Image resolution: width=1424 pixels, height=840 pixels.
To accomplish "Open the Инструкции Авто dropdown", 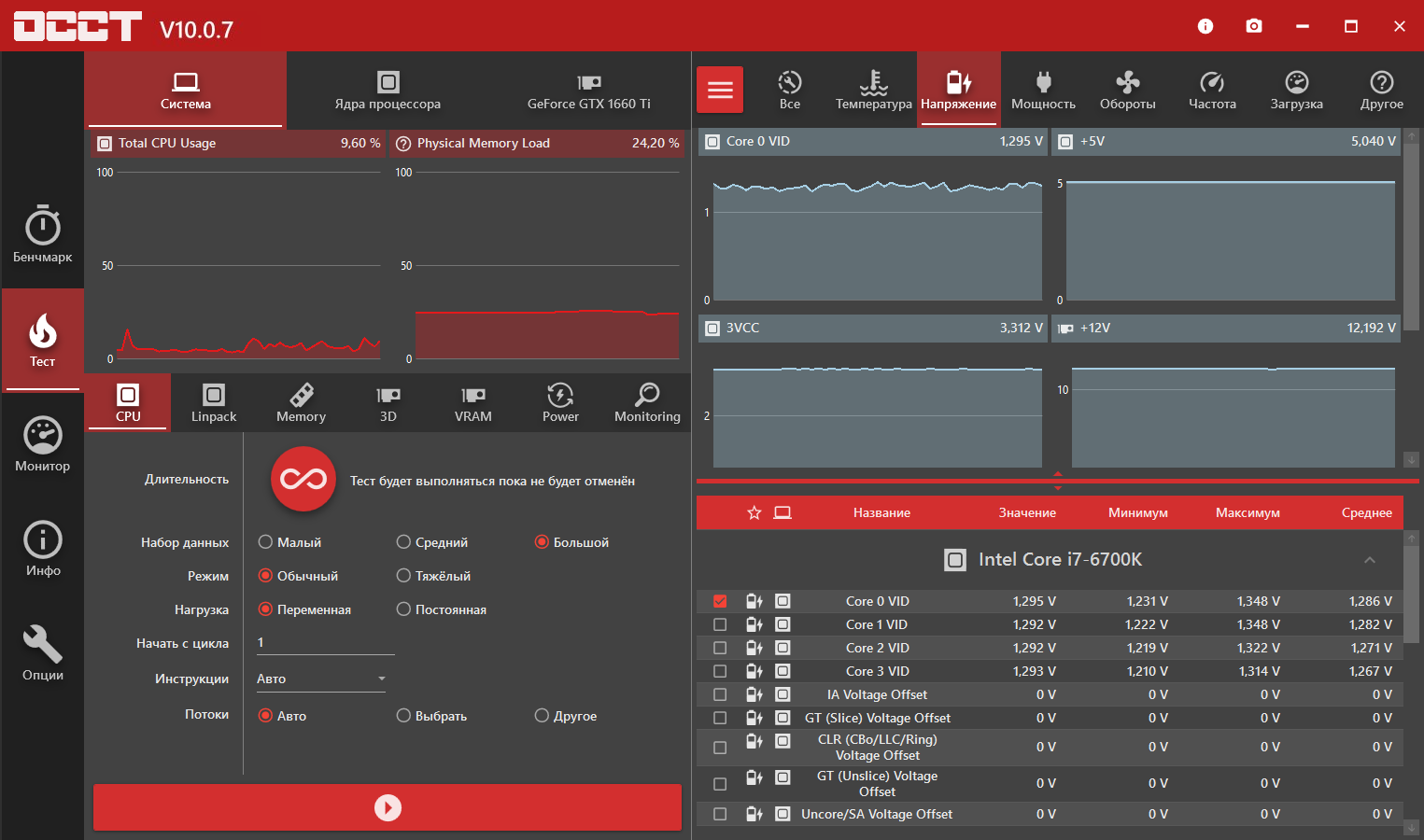I will coord(321,679).
